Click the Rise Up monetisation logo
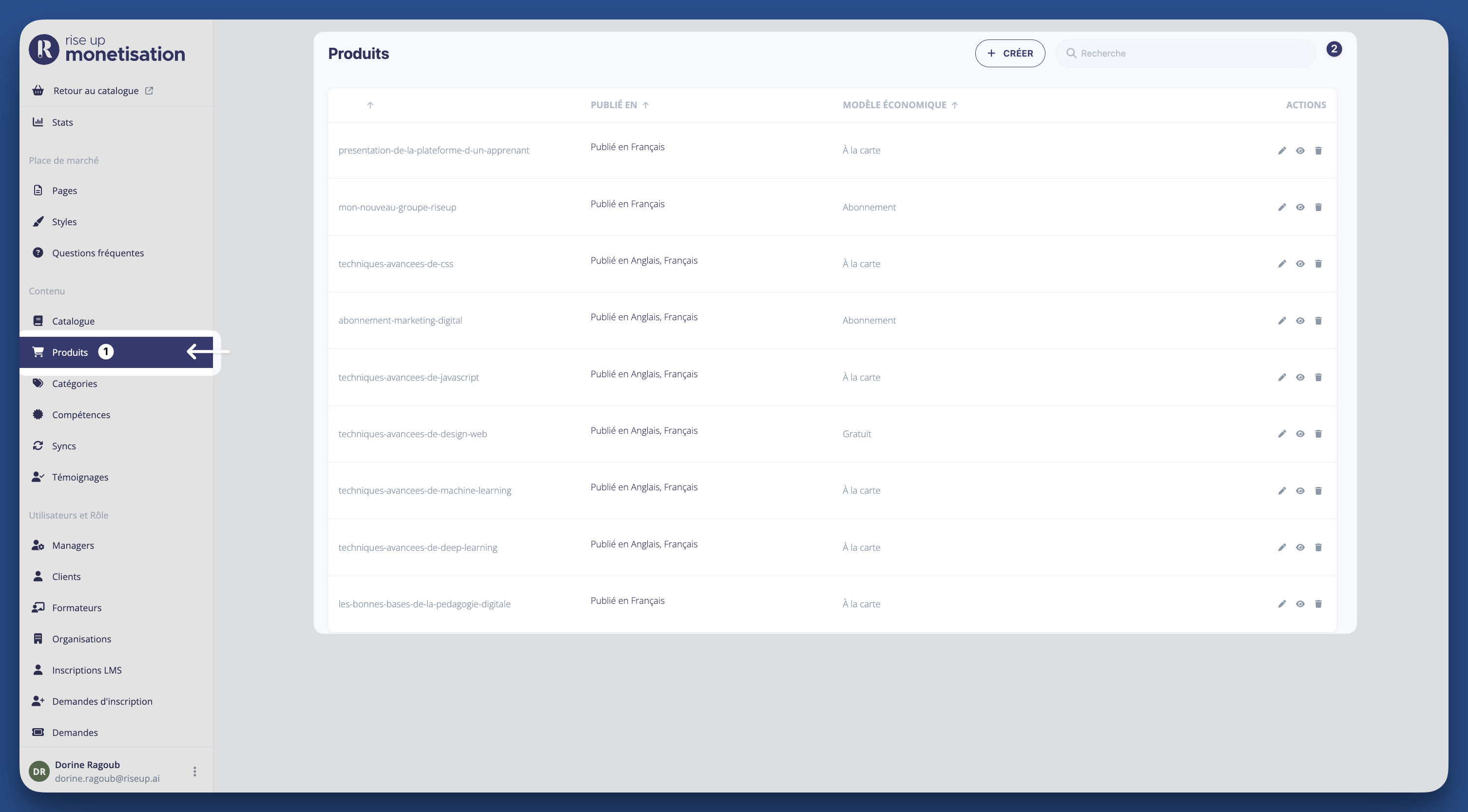 tap(107, 50)
